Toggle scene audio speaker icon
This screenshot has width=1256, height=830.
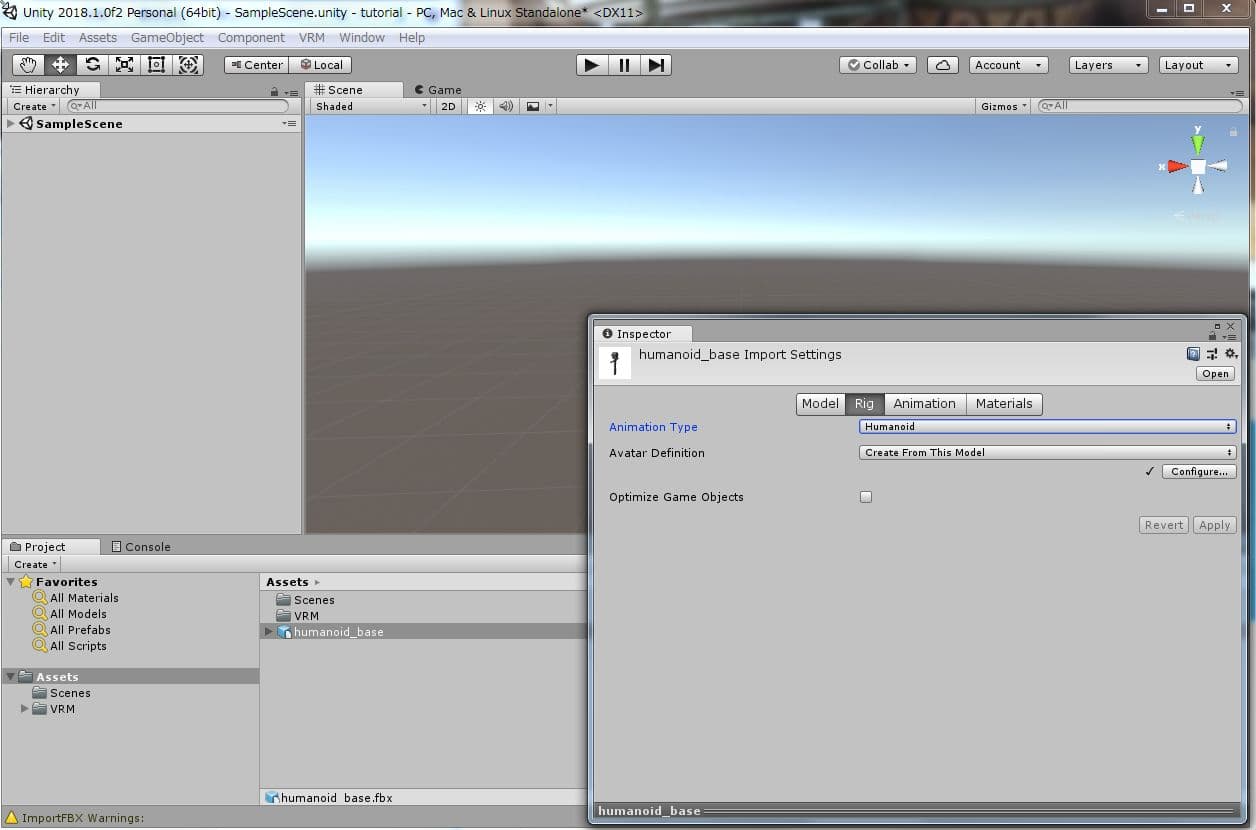[x=506, y=106]
